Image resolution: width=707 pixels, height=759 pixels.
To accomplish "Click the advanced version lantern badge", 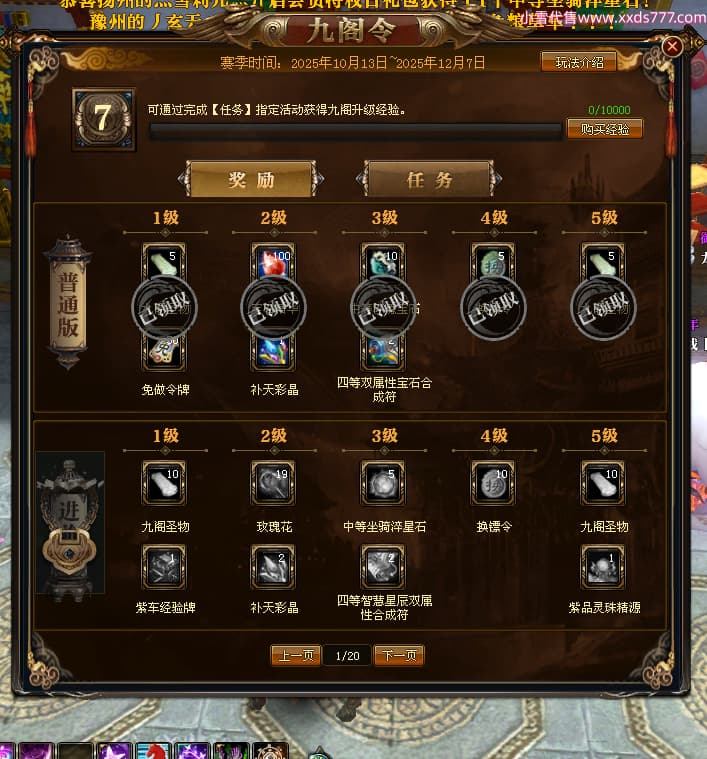I will point(71,522).
